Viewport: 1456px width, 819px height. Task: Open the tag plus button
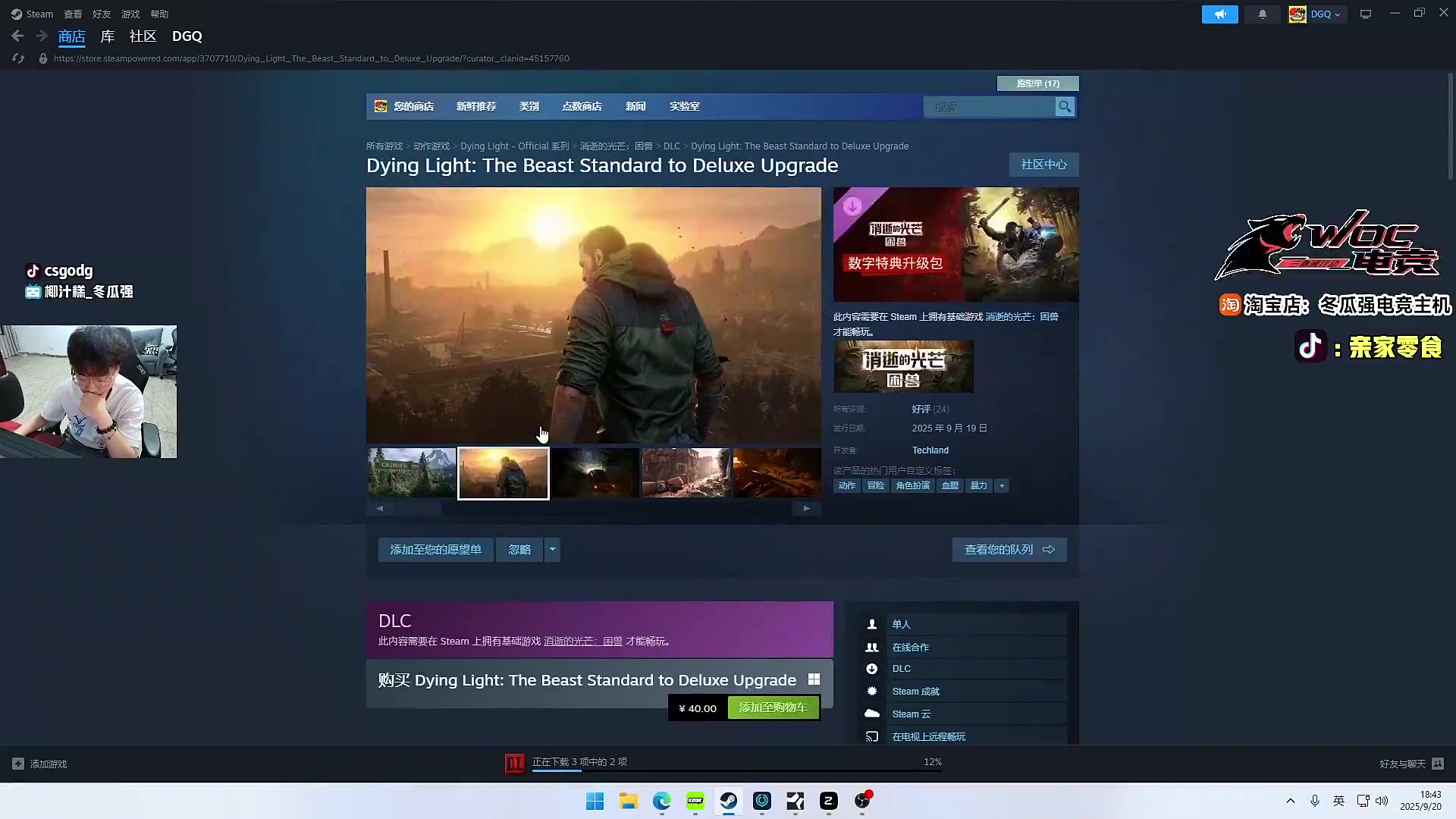[x=1002, y=485]
